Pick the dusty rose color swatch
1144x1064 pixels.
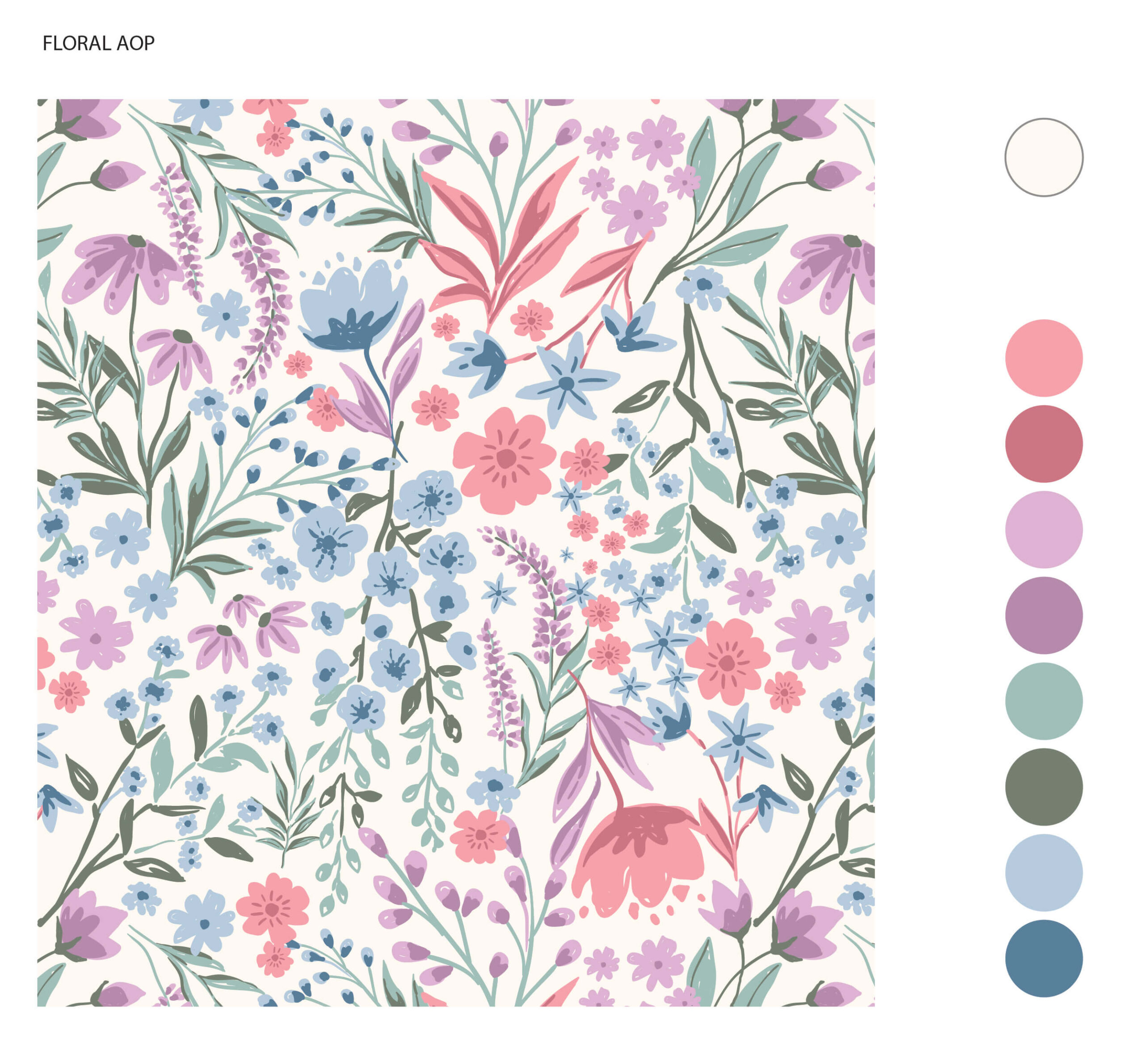pyautogui.click(x=1043, y=444)
